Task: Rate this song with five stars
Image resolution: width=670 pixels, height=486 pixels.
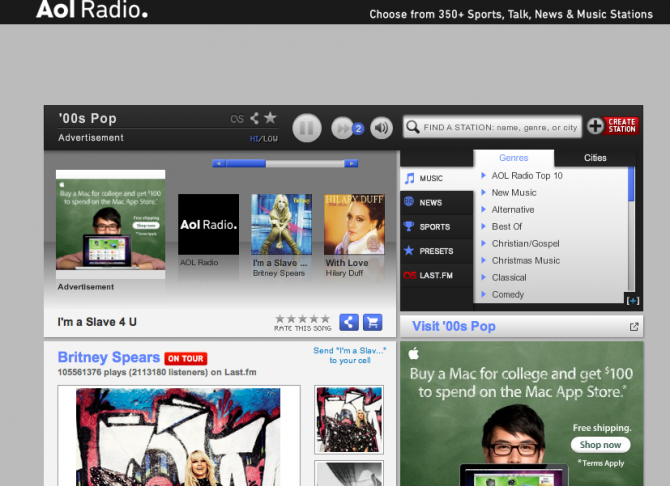Action: pos(301,319)
